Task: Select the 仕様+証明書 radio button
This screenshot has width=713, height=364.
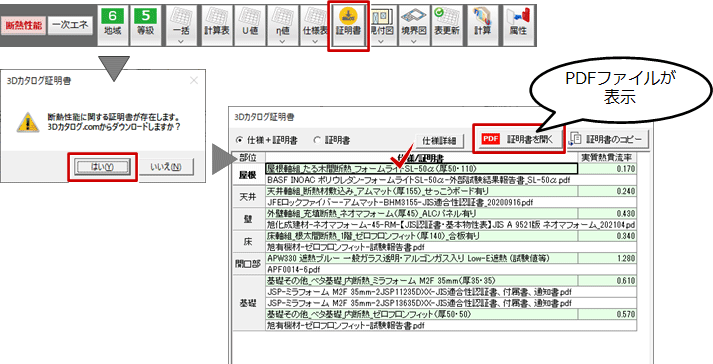Action: pos(266,141)
